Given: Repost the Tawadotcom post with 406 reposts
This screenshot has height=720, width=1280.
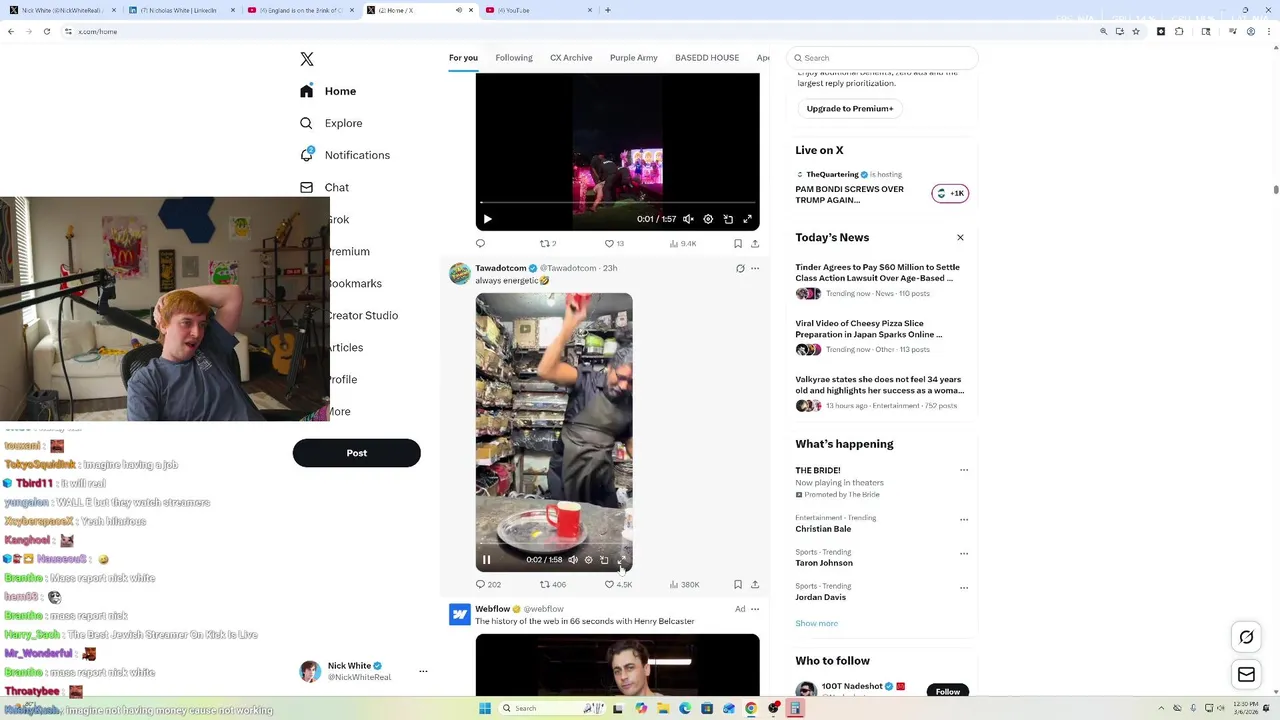Looking at the screenshot, I should (x=553, y=584).
